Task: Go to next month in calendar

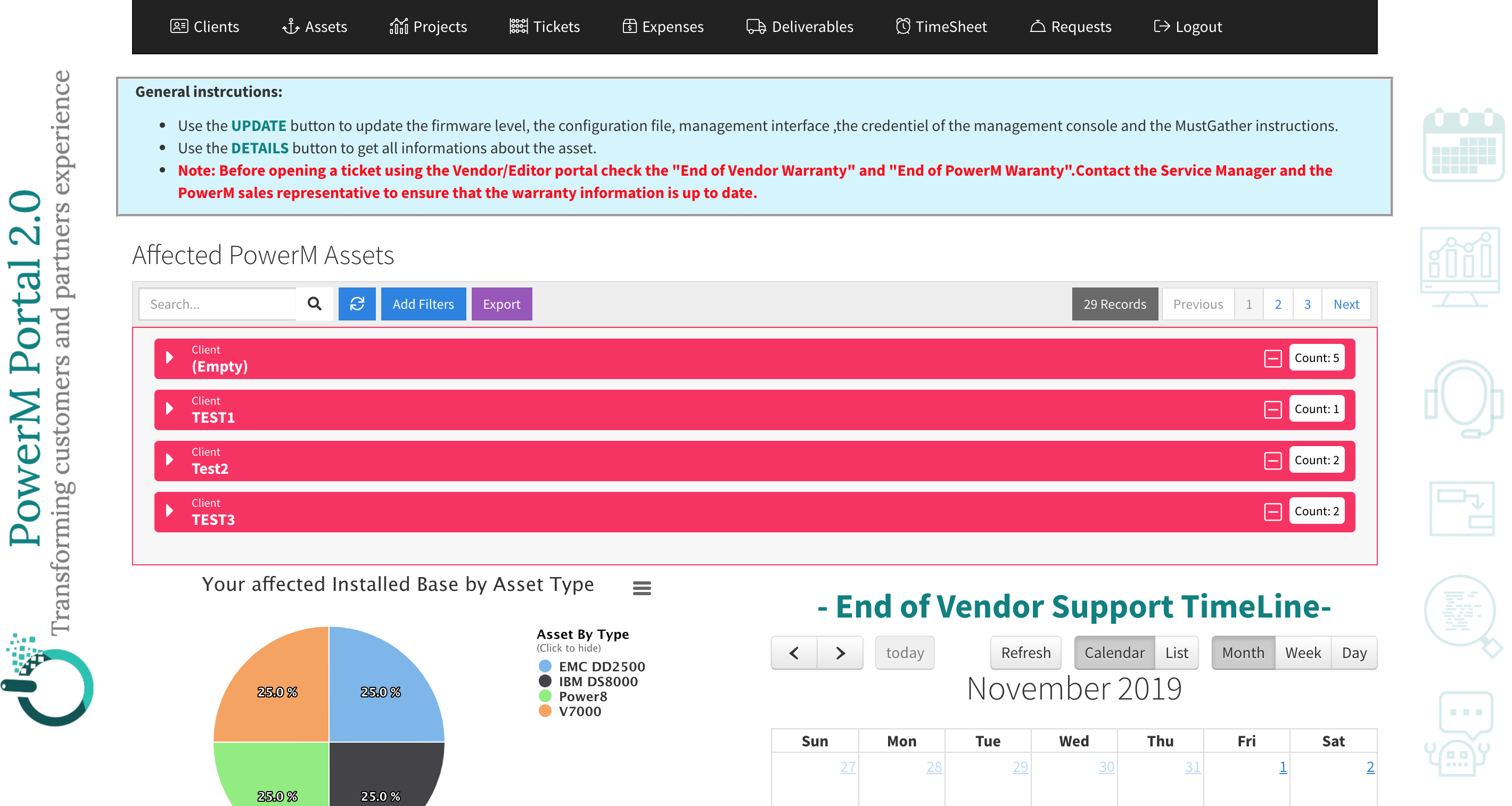Action: pyautogui.click(x=840, y=652)
